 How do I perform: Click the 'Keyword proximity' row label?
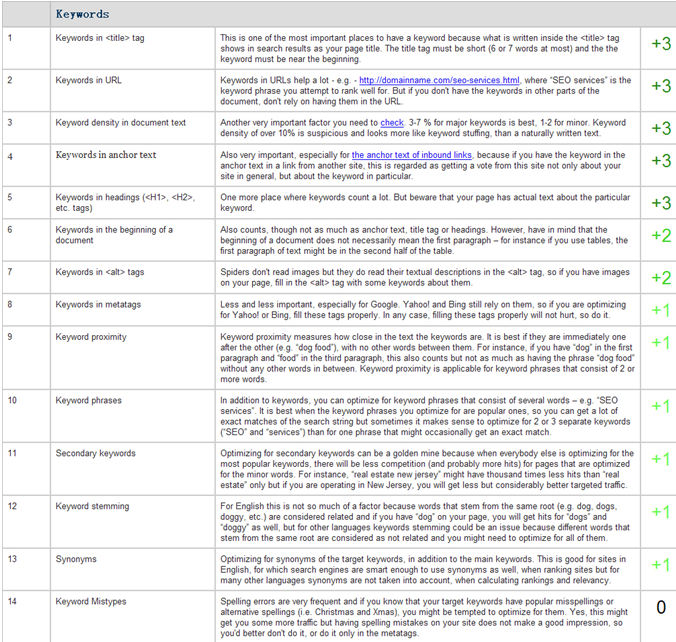point(93,337)
